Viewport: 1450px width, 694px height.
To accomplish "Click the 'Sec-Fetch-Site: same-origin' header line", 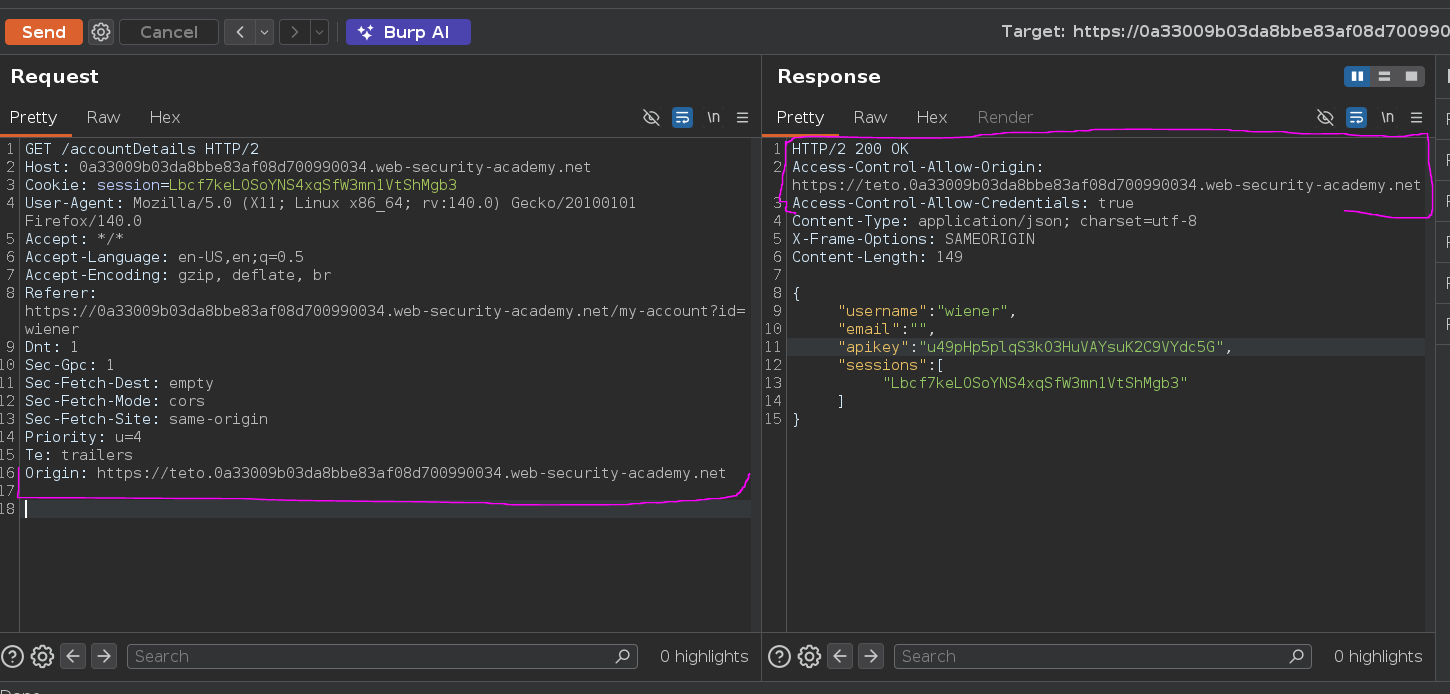I will (146, 419).
